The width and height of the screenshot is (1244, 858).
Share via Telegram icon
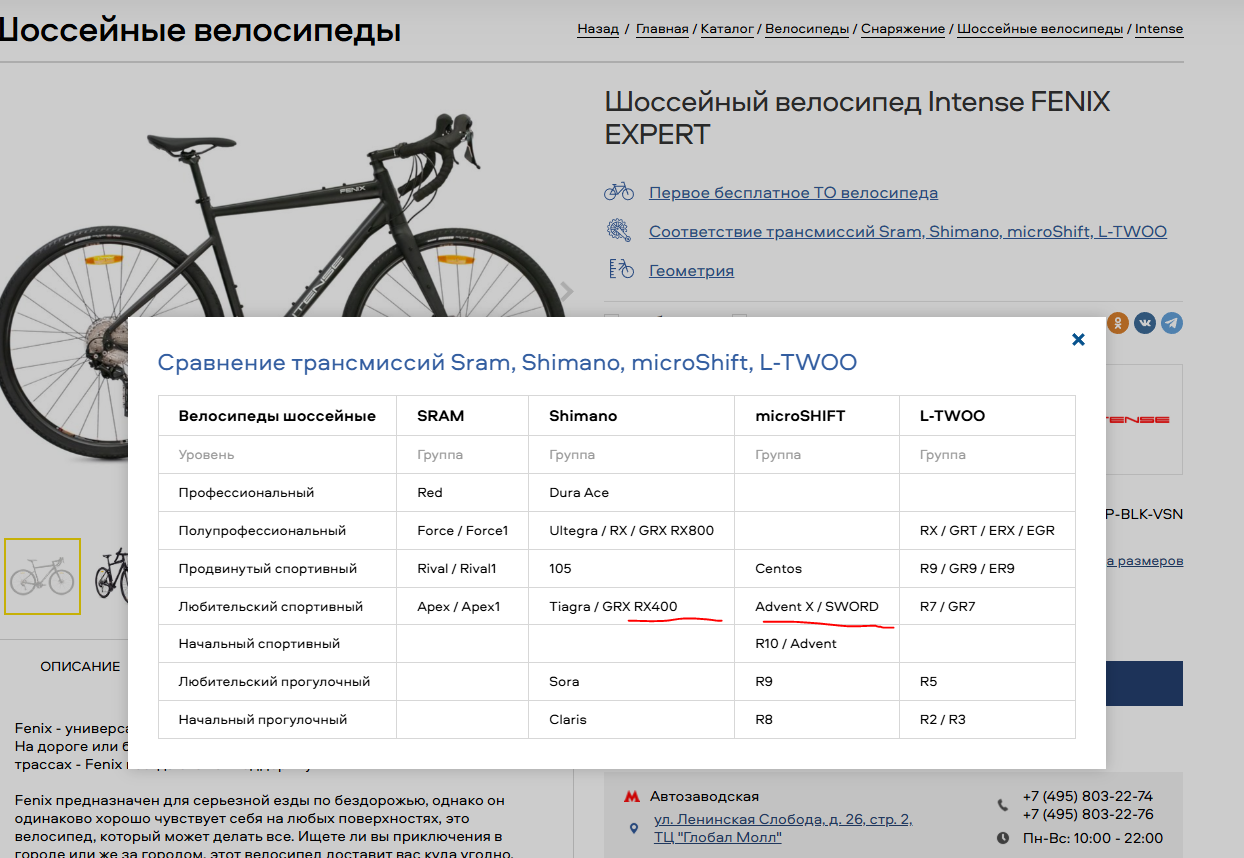click(x=1171, y=323)
